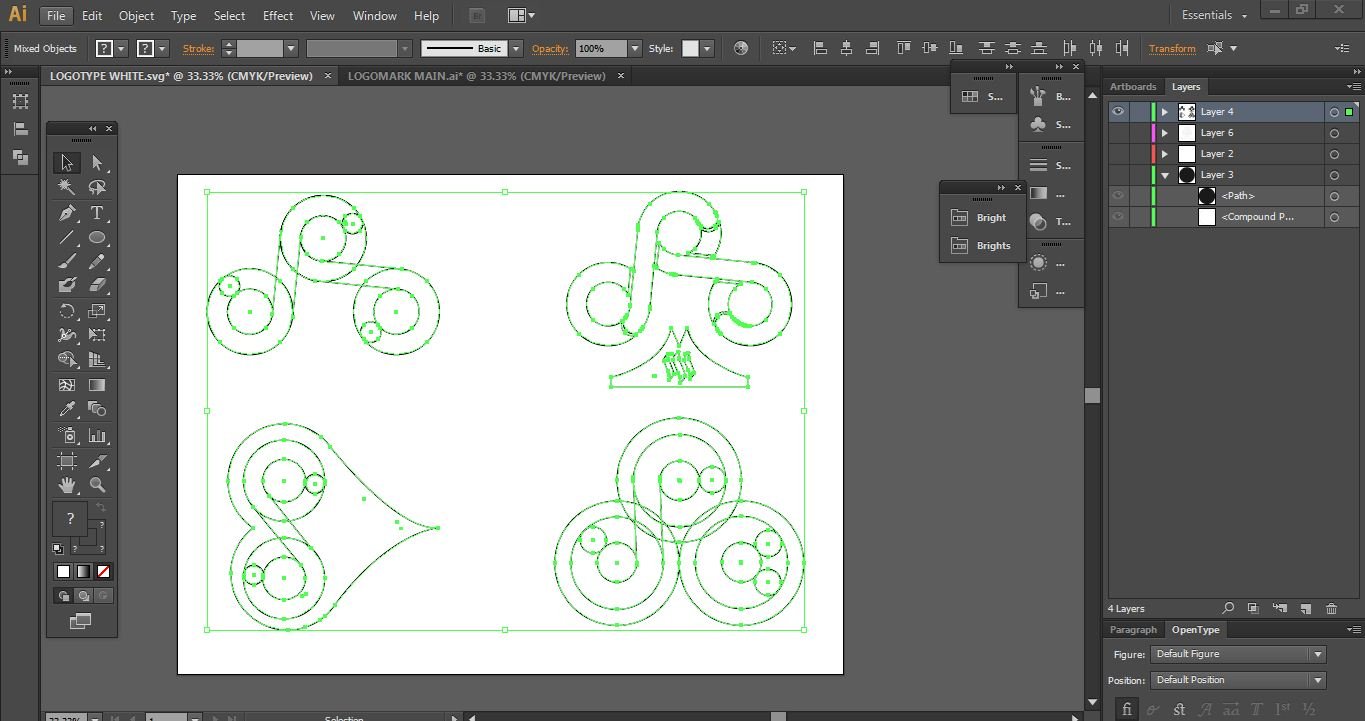This screenshot has width=1365, height=721.
Task: Select the Symbol Sprayer tool
Action: (x=66, y=436)
